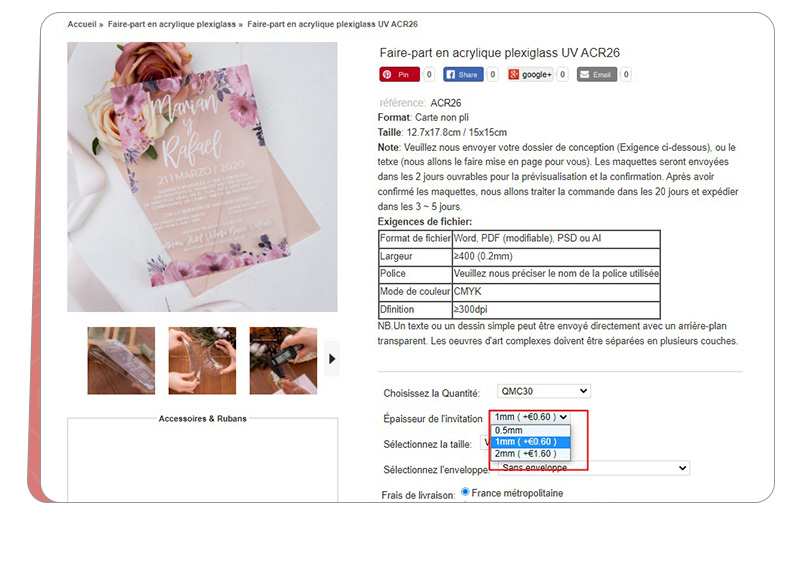
Task: Share product via Facebook Share button
Action: [x=463, y=74]
